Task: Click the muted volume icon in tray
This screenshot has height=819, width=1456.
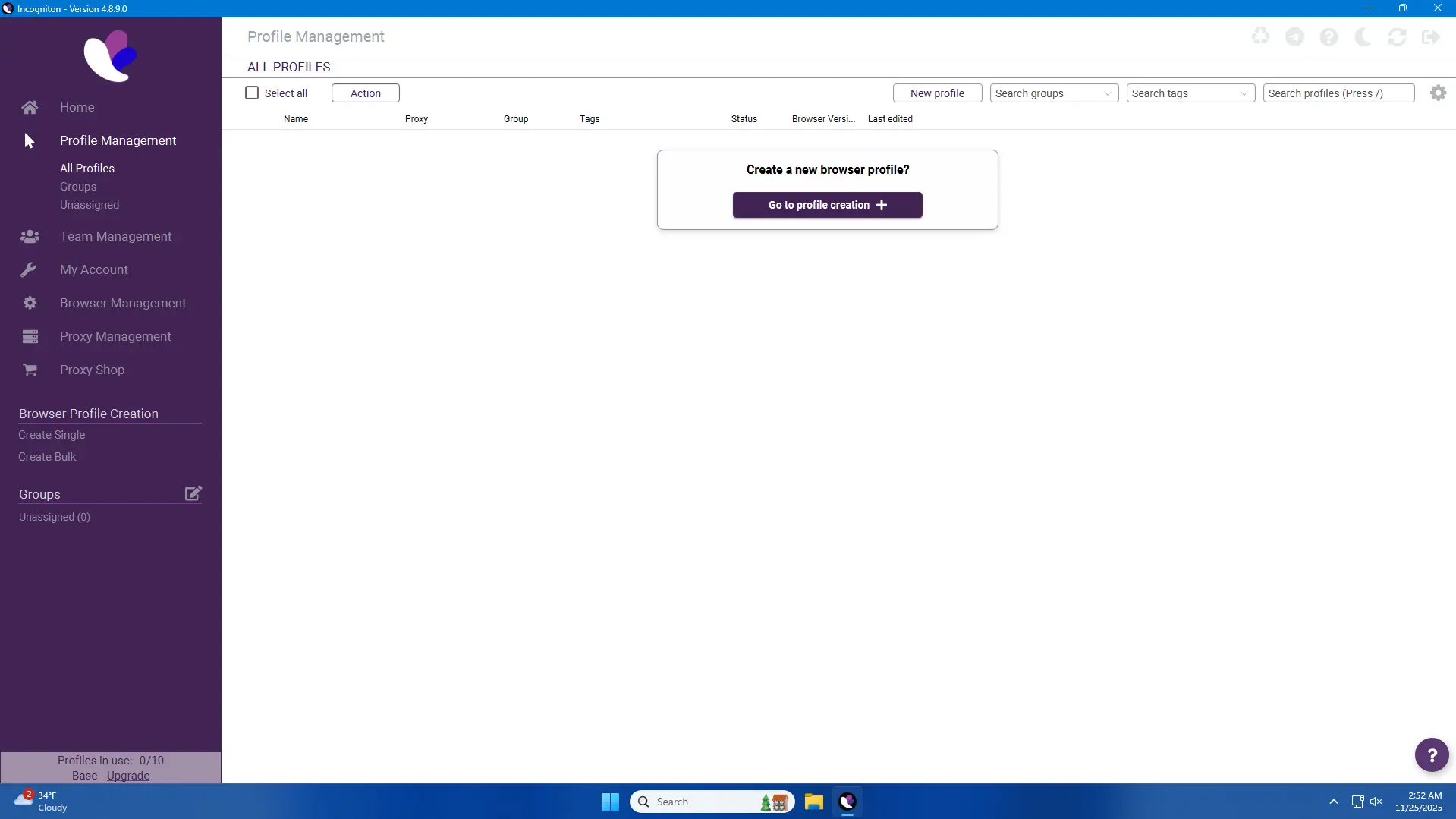Action: pyautogui.click(x=1376, y=802)
